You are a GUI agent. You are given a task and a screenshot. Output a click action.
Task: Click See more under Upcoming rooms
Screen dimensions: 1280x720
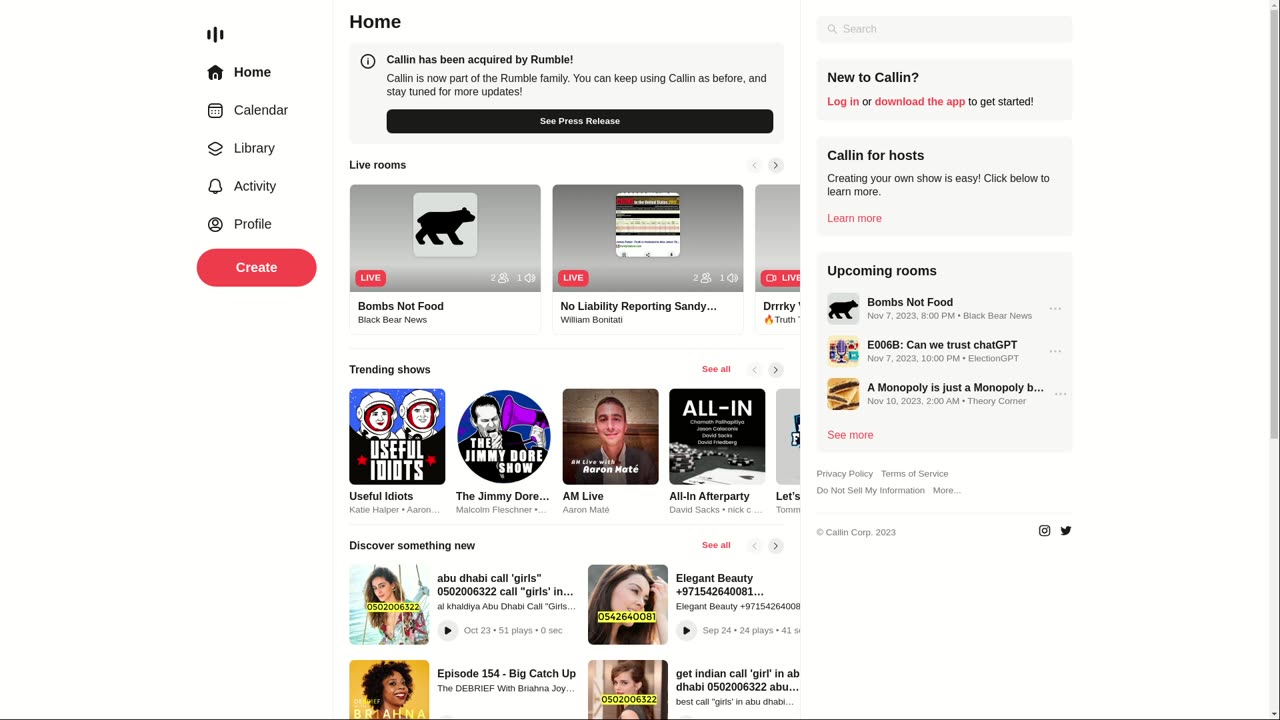click(x=850, y=436)
